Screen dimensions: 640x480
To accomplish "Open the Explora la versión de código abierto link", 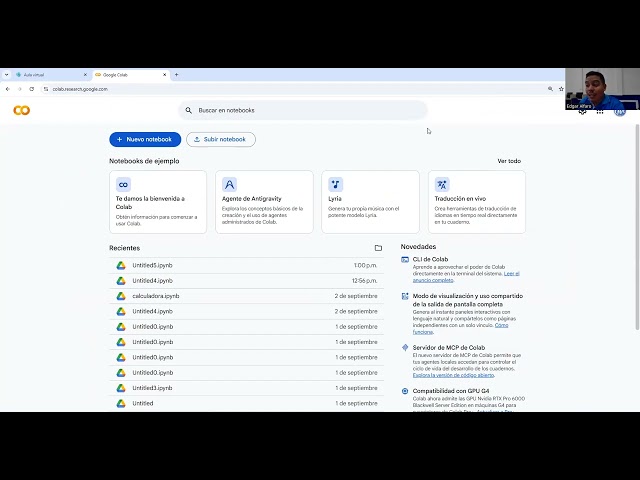I will coord(453,375).
